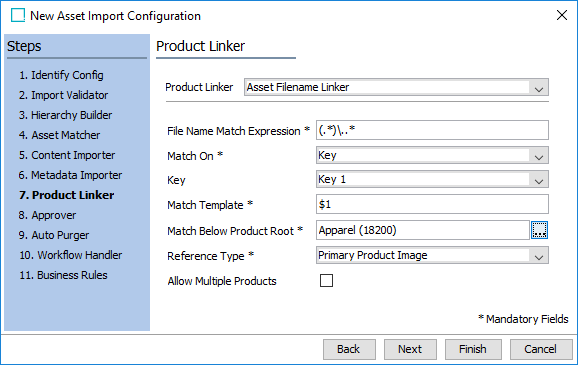Open the product root browse ellipsis button
Viewport: 578px width, 365px height.
click(x=539, y=230)
